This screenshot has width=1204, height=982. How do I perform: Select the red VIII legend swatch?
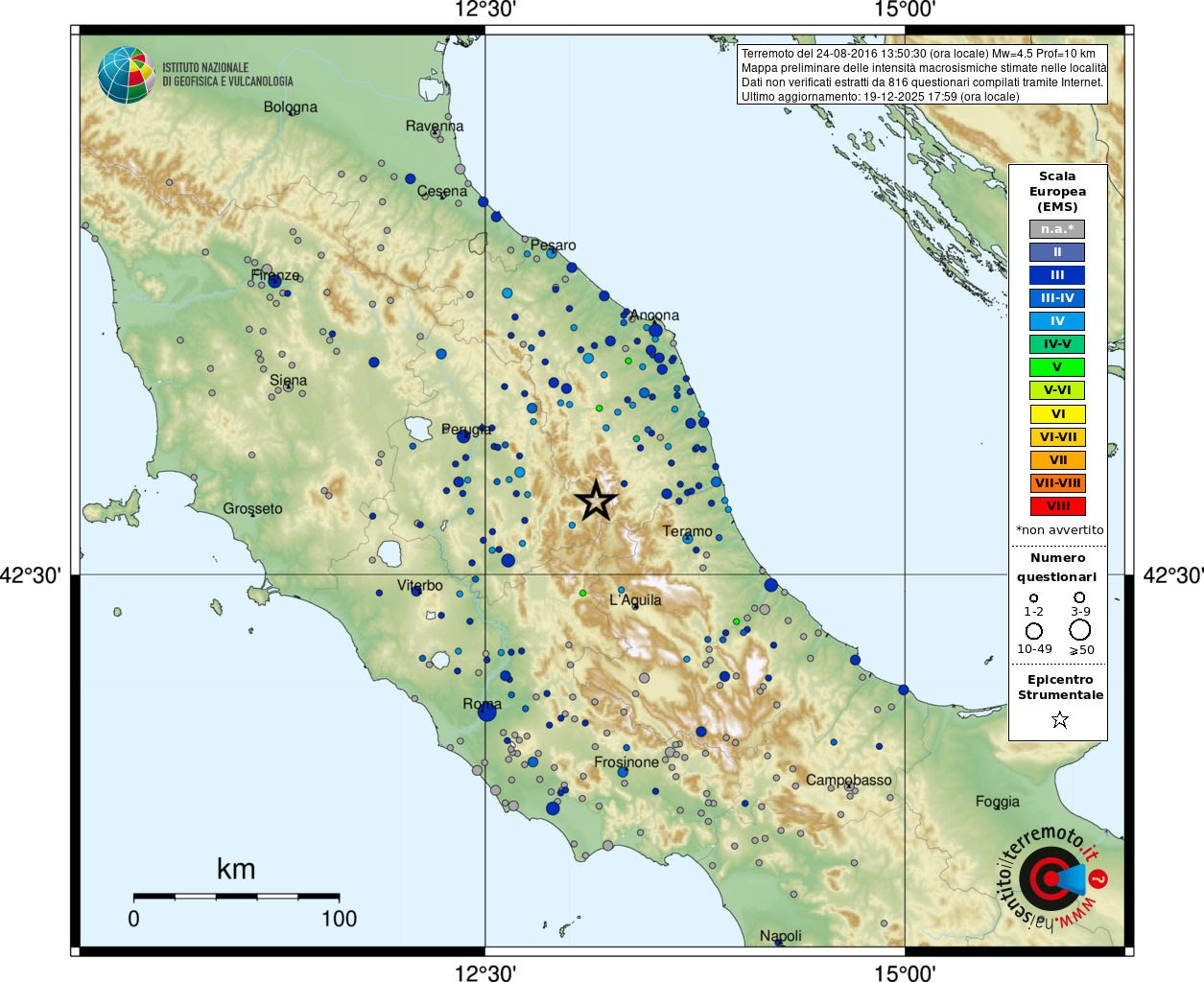(x=1057, y=506)
